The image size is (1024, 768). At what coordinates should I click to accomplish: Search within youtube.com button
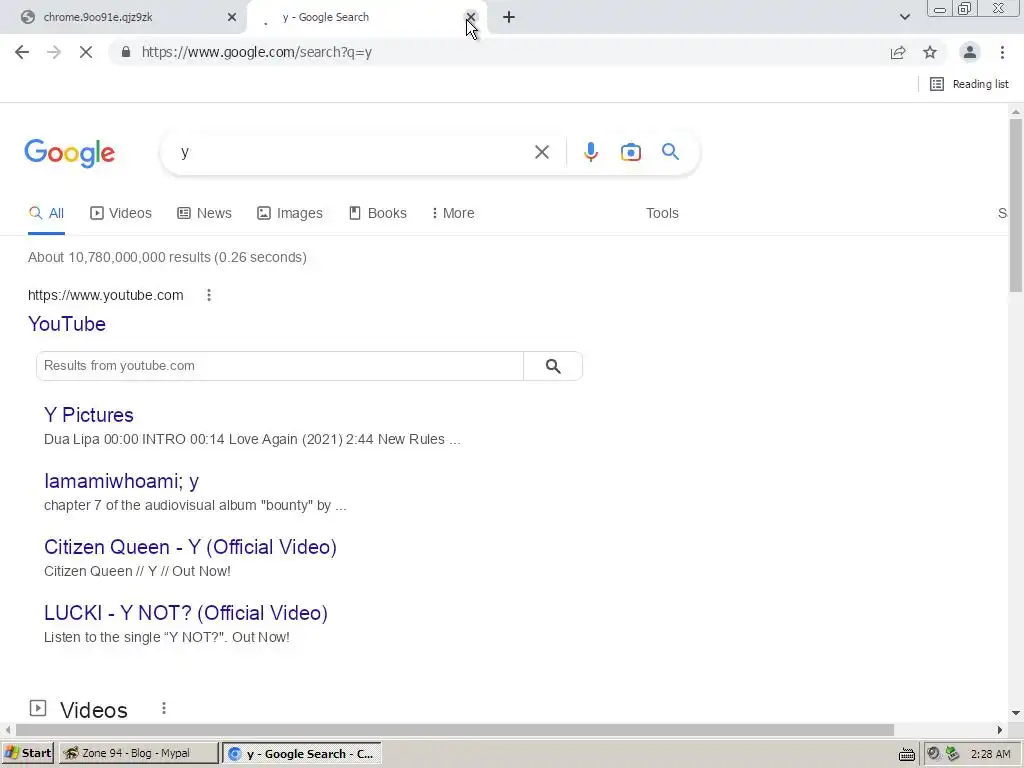point(553,366)
